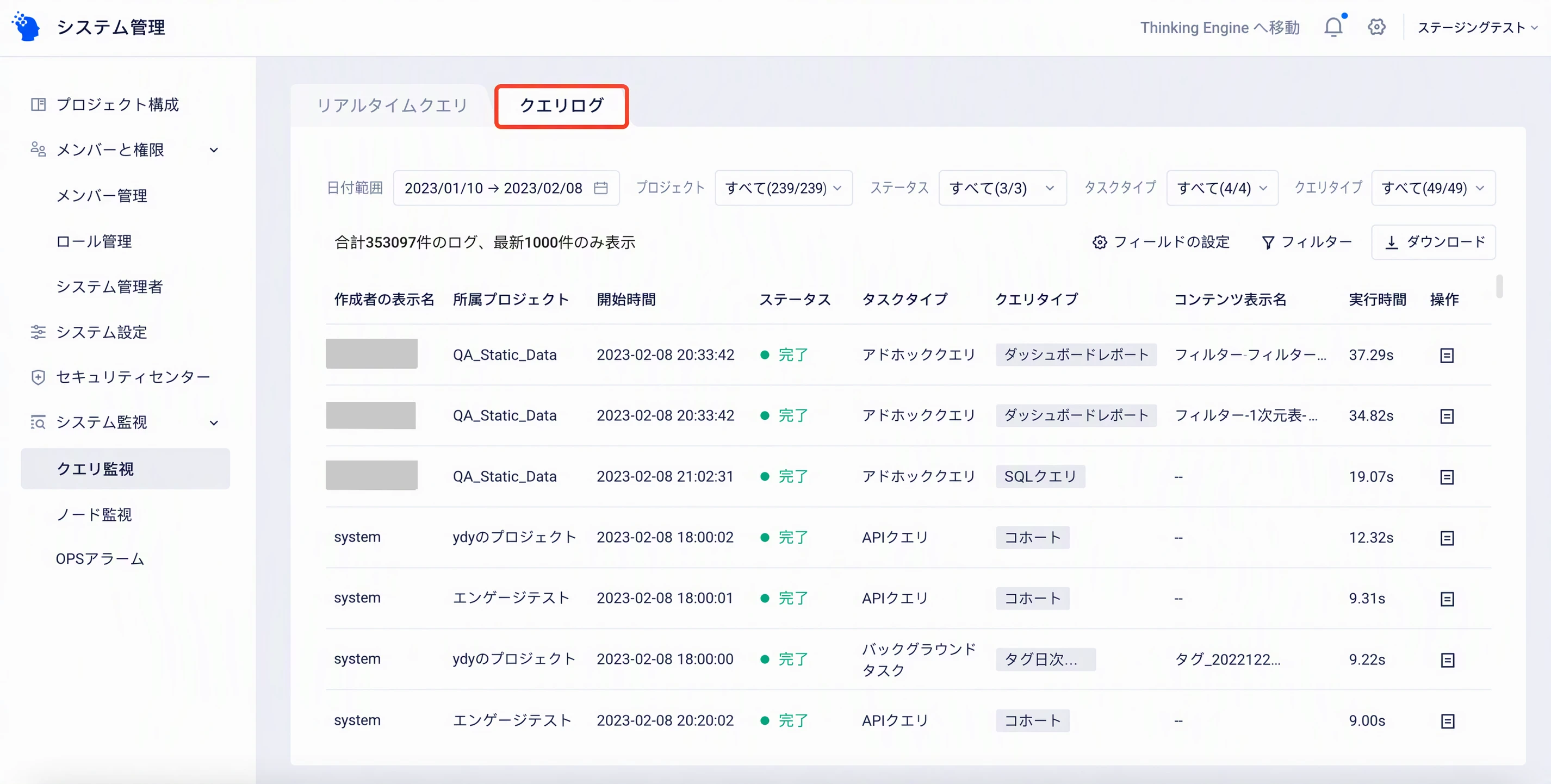The image size is (1551, 784).
Task: Open details icon for 12.32s row
Action: tap(1447, 538)
